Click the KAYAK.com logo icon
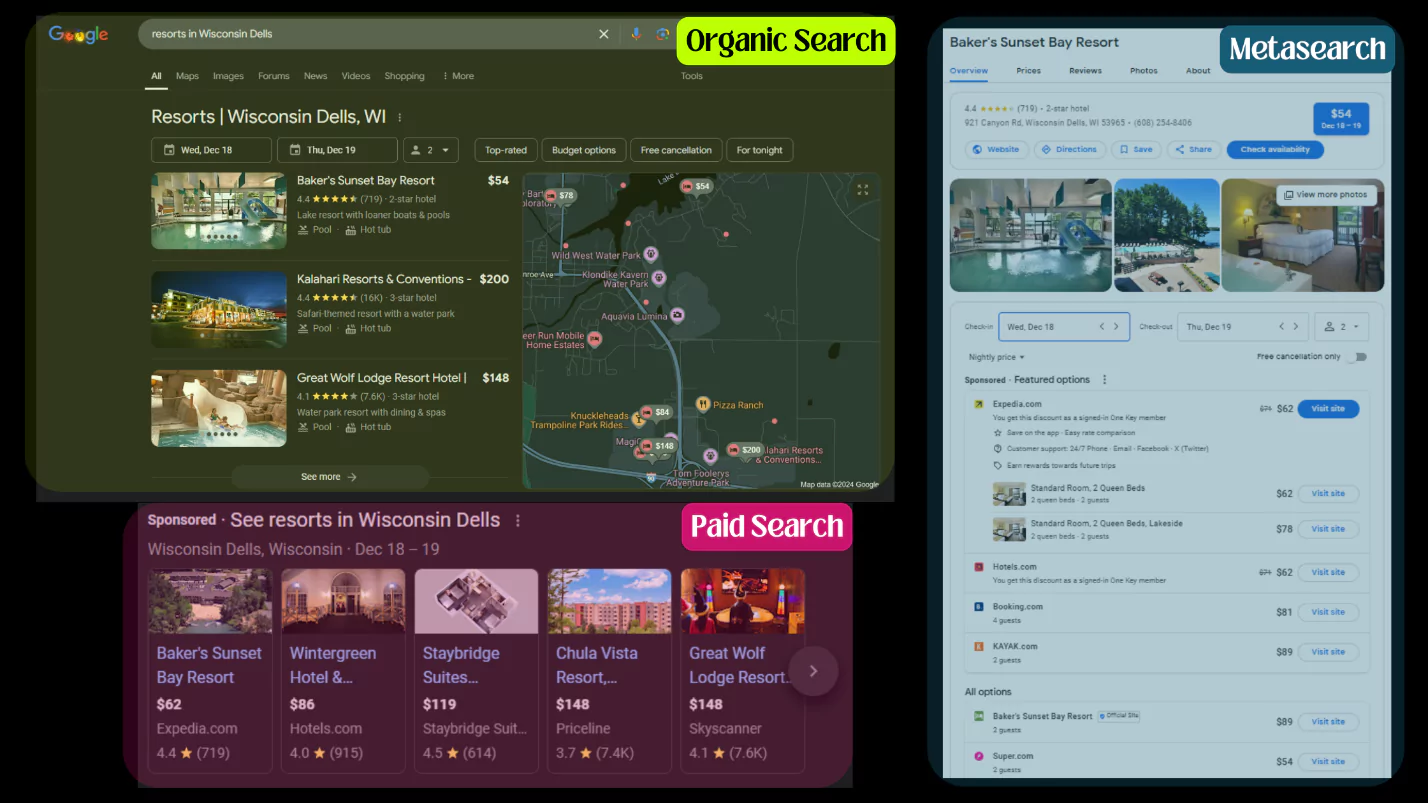Screen dimensions: 1428x803 (x=978, y=647)
